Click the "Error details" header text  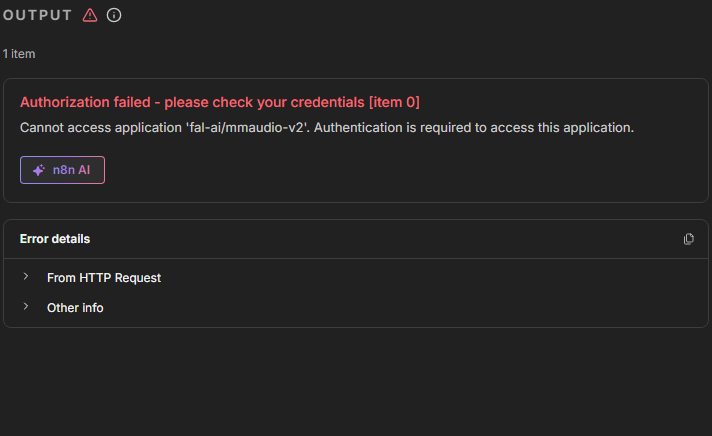tap(55, 239)
